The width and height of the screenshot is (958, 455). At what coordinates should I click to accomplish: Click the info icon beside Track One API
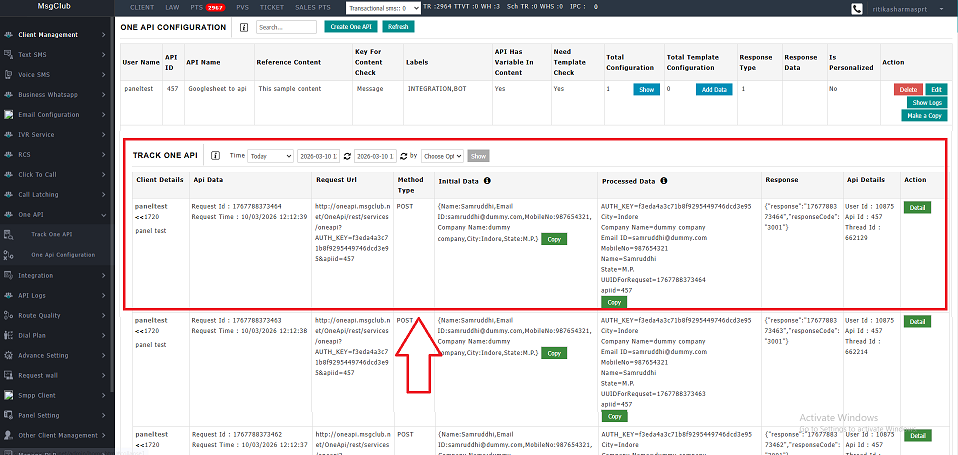pyautogui.click(x=216, y=156)
